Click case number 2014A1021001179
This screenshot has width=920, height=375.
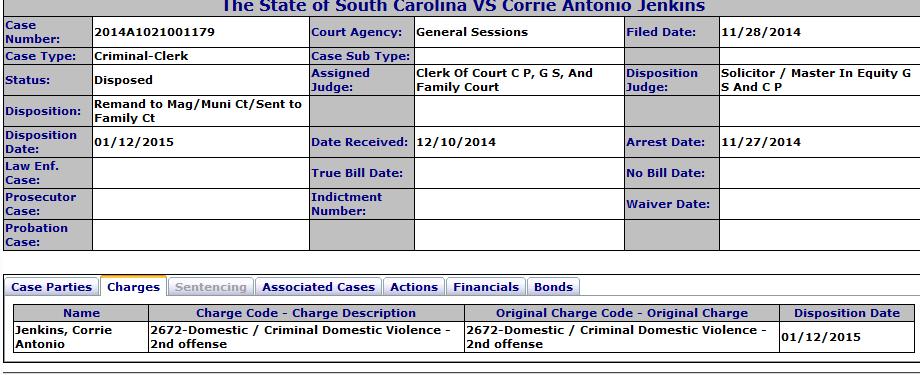[154, 32]
